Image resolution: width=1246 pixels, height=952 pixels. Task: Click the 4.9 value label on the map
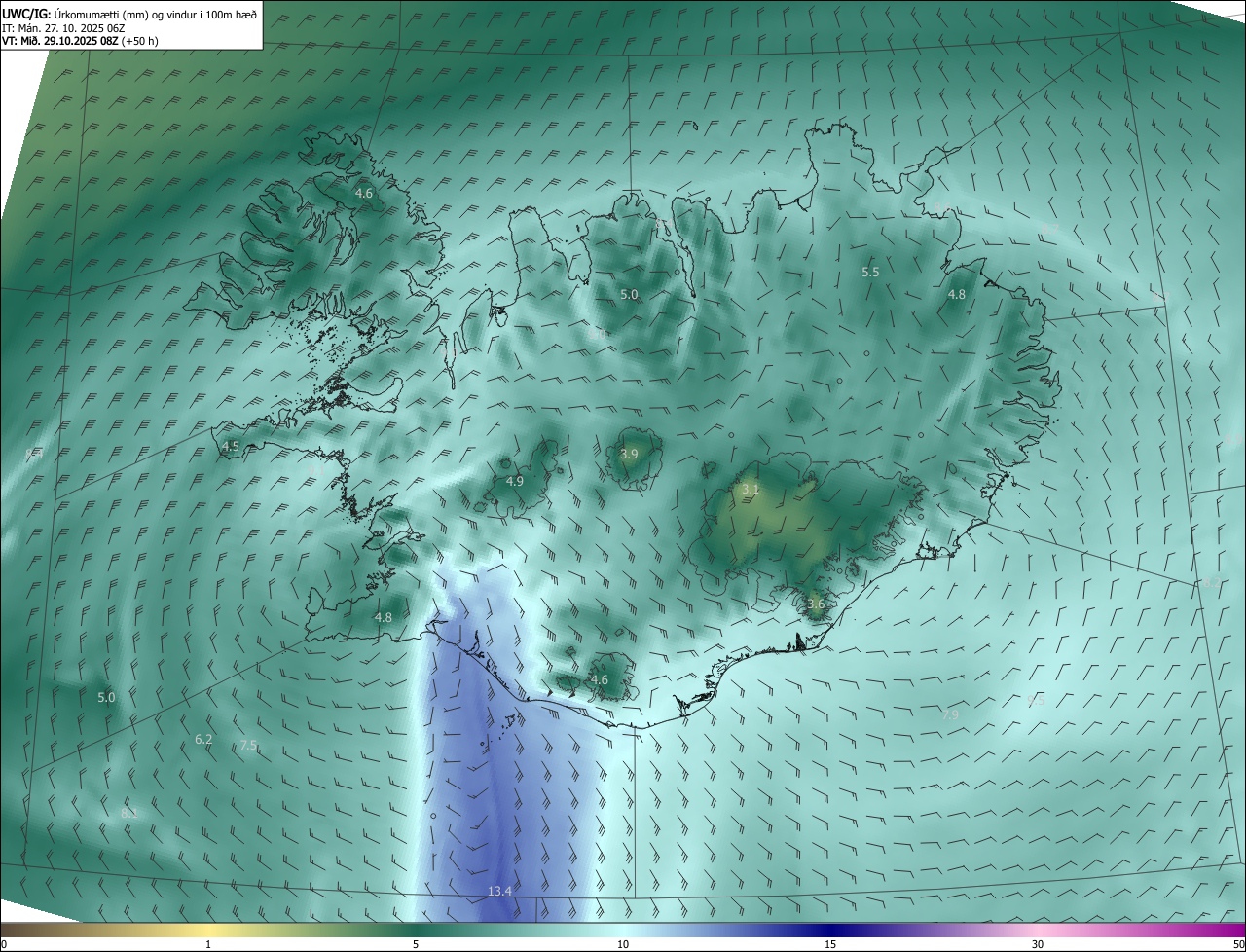[515, 481]
